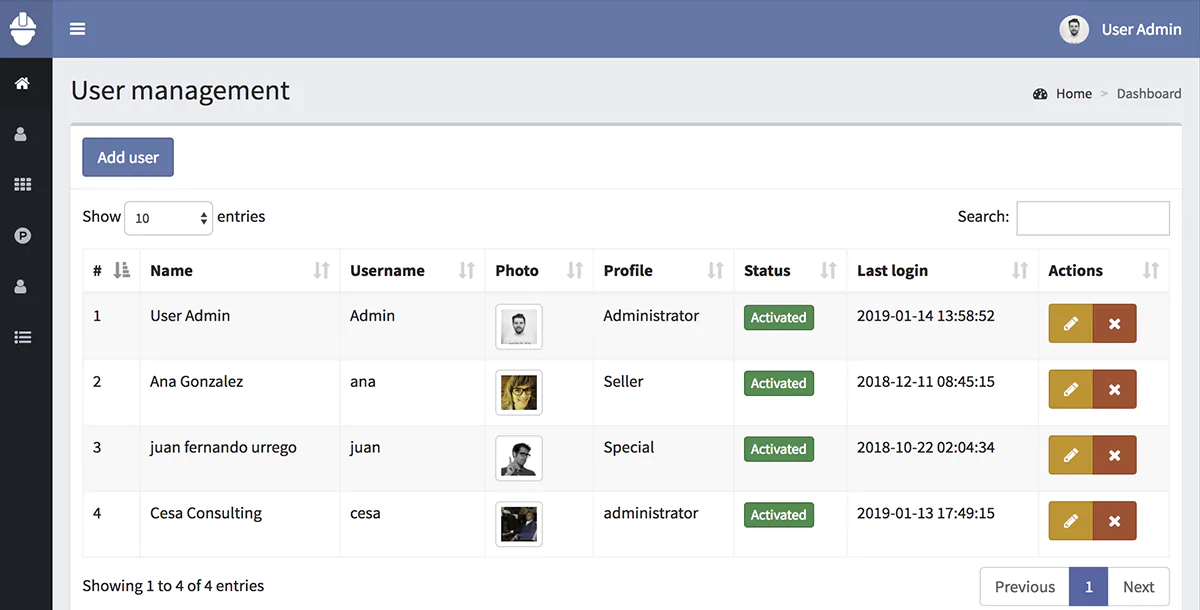Click the Add user button

tap(128, 157)
